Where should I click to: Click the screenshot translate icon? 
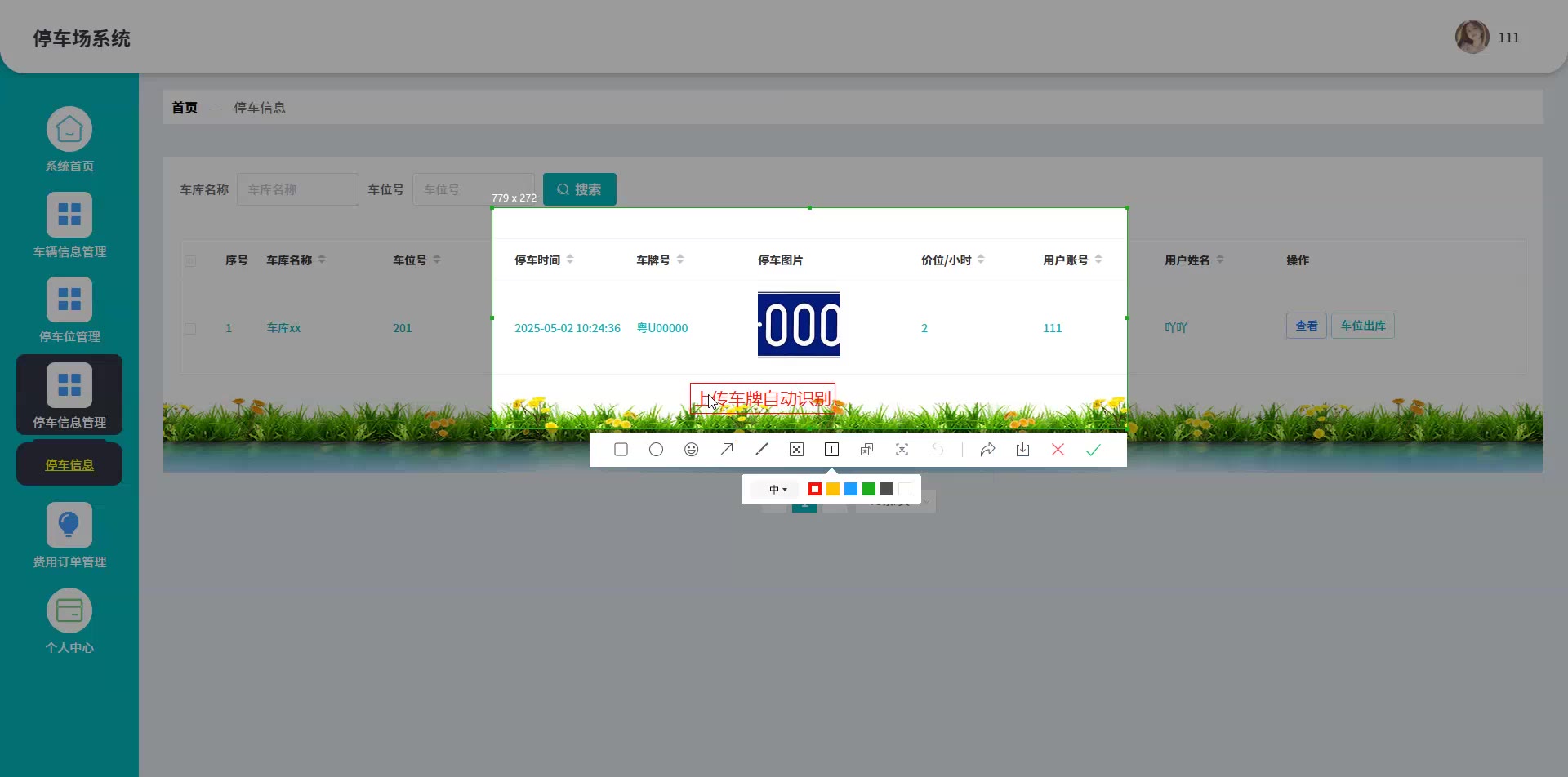[x=866, y=450]
